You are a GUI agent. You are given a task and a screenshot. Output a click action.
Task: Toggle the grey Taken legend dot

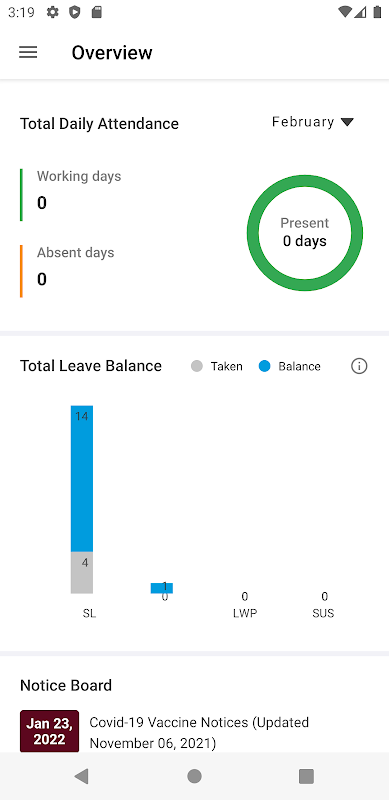point(197,366)
